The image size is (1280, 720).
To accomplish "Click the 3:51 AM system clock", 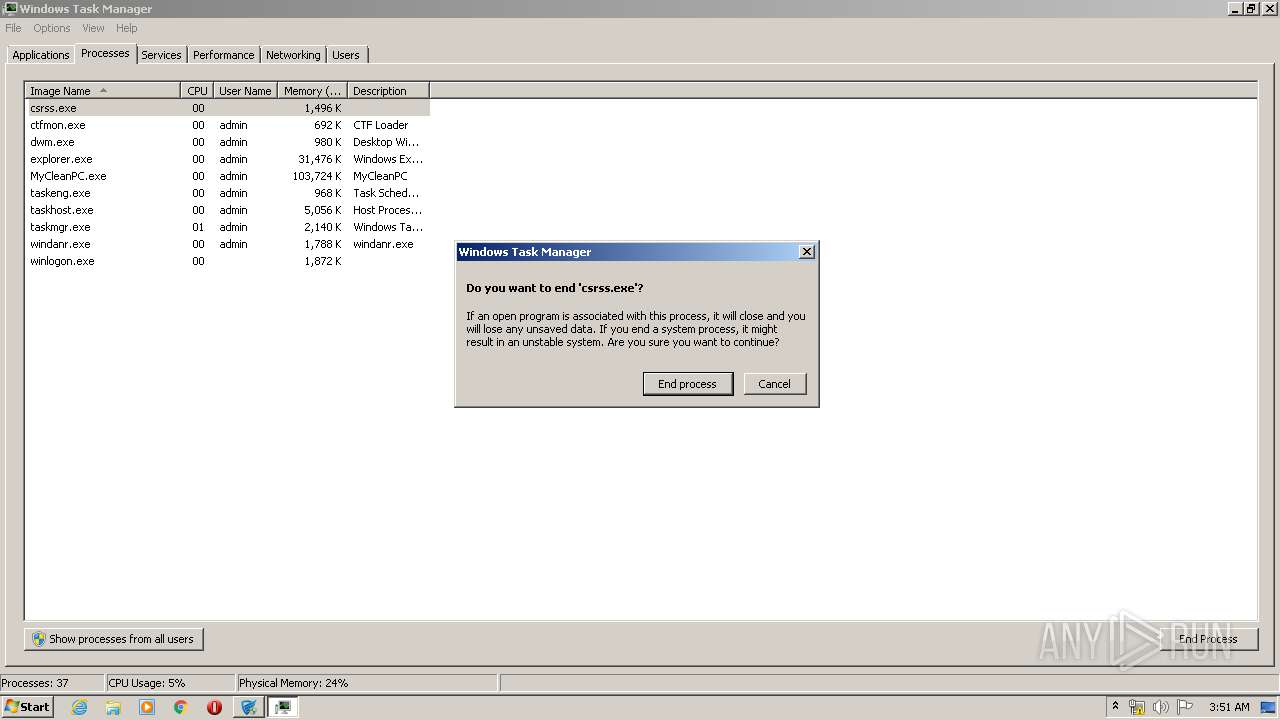I will 1229,707.
